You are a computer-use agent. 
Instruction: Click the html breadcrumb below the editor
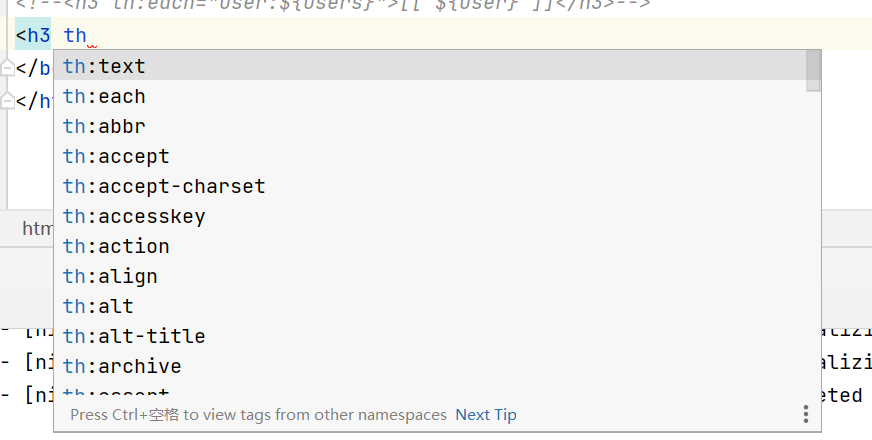point(38,228)
